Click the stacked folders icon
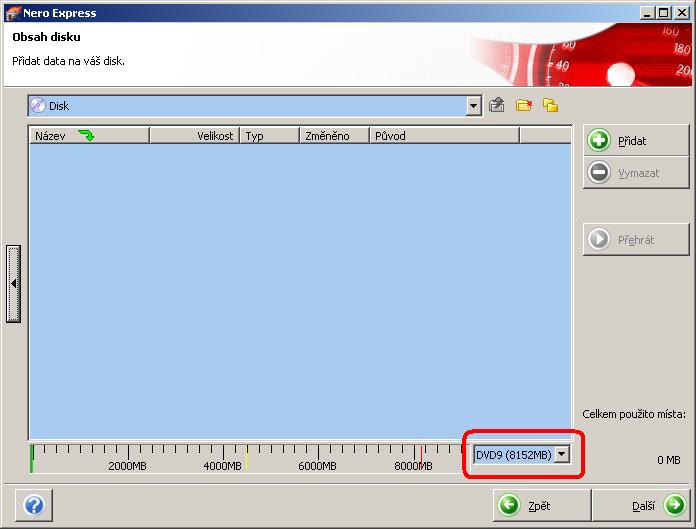Image resolution: width=696 pixels, height=529 pixels. (x=550, y=106)
